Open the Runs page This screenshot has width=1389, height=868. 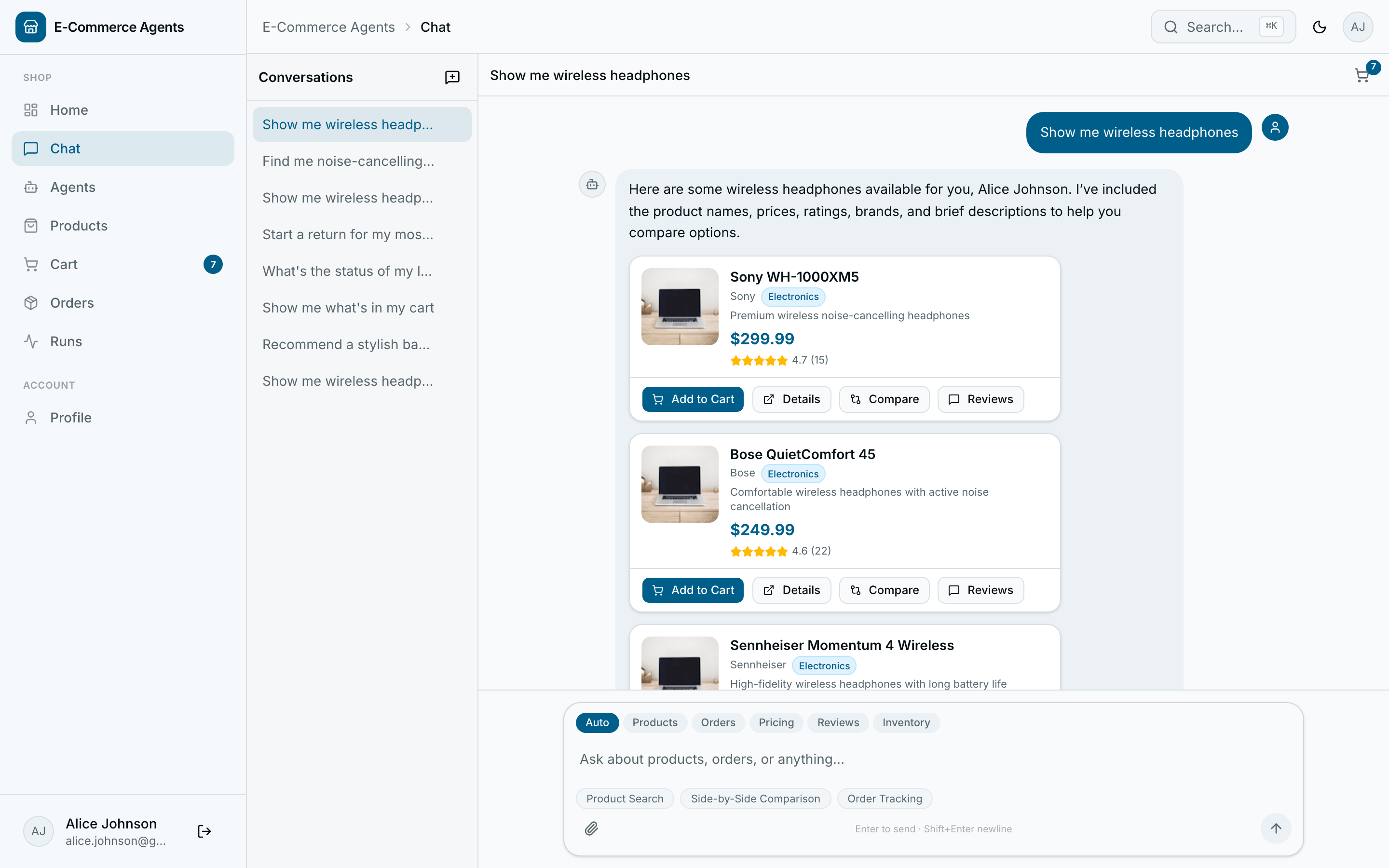click(123, 341)
